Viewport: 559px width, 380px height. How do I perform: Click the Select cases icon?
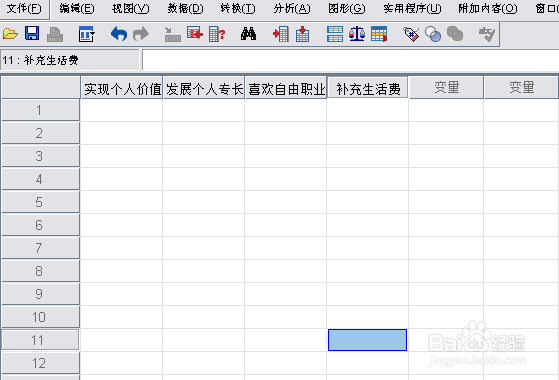click(x=379, y=34)
